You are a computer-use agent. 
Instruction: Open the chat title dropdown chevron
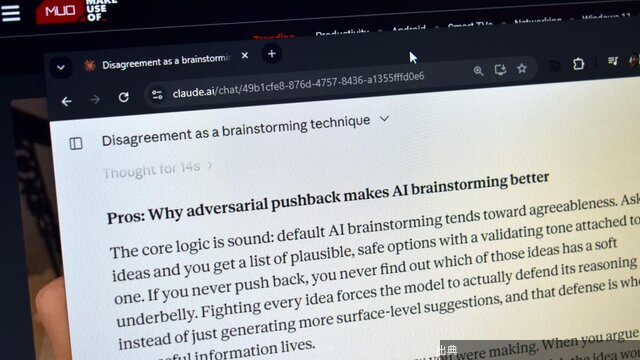tap(384, 118)
